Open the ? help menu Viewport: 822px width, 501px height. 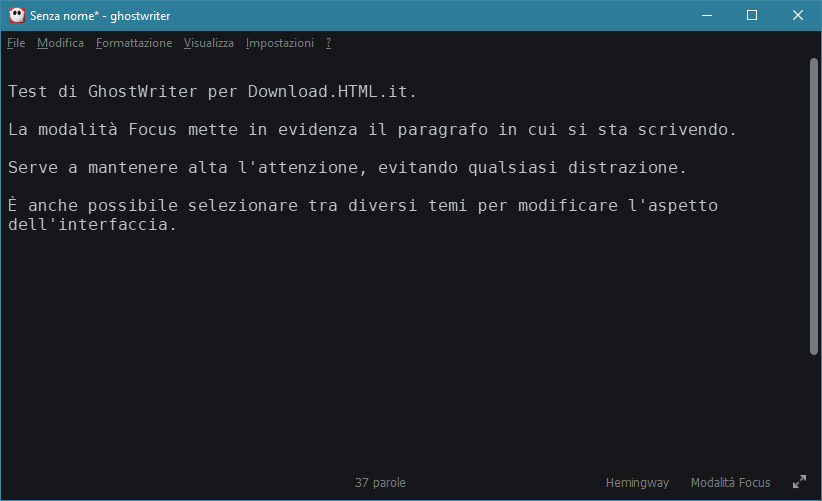pos(328,43)
